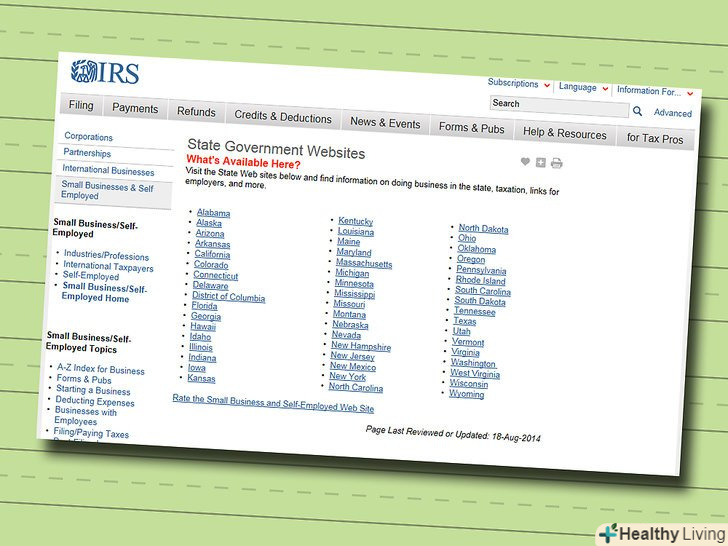The image size is (728, 546).
Task: Select the Payments tab
Action: pyautogui.click(x=135, y=109)
